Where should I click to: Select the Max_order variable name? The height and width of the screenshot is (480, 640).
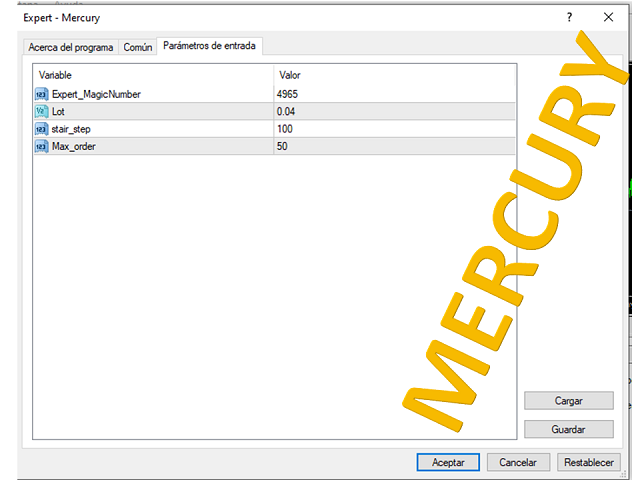point(74,146)
